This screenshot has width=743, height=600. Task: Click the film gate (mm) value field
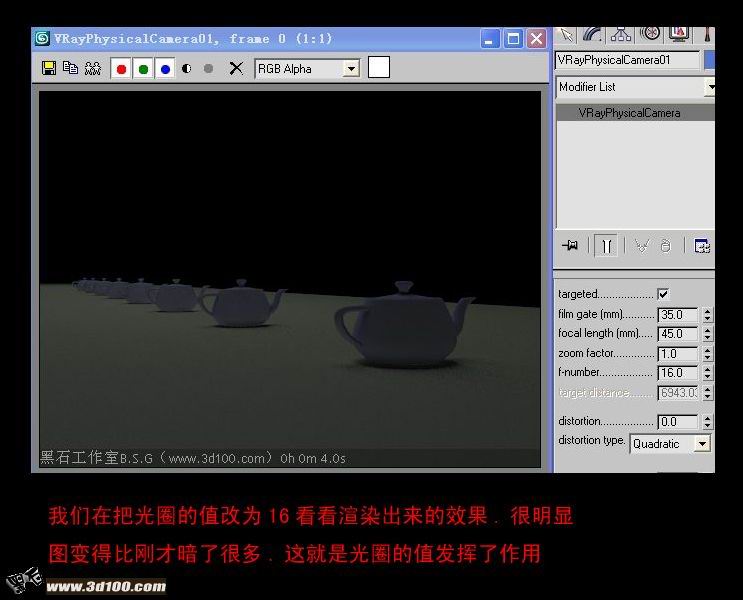678,315
